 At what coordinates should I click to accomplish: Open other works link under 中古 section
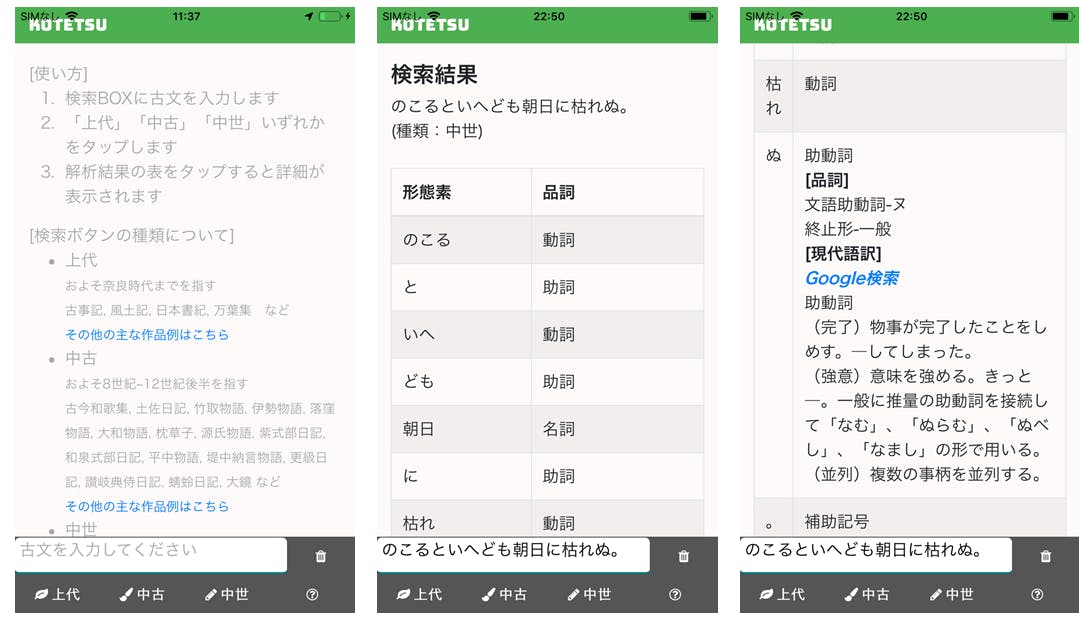[x=147, y=506]
